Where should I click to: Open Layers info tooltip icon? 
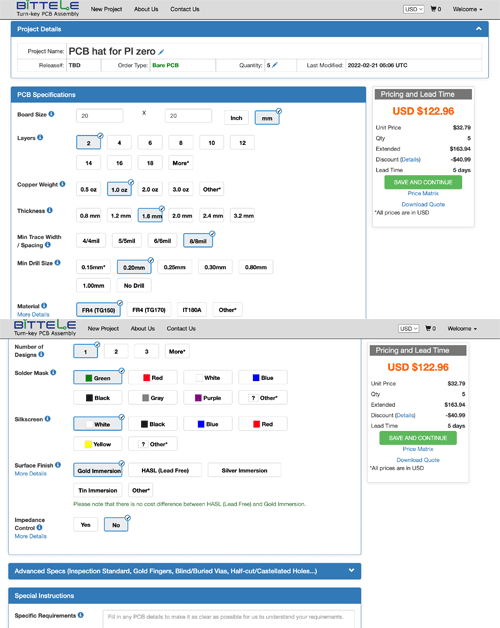(40, 137)
